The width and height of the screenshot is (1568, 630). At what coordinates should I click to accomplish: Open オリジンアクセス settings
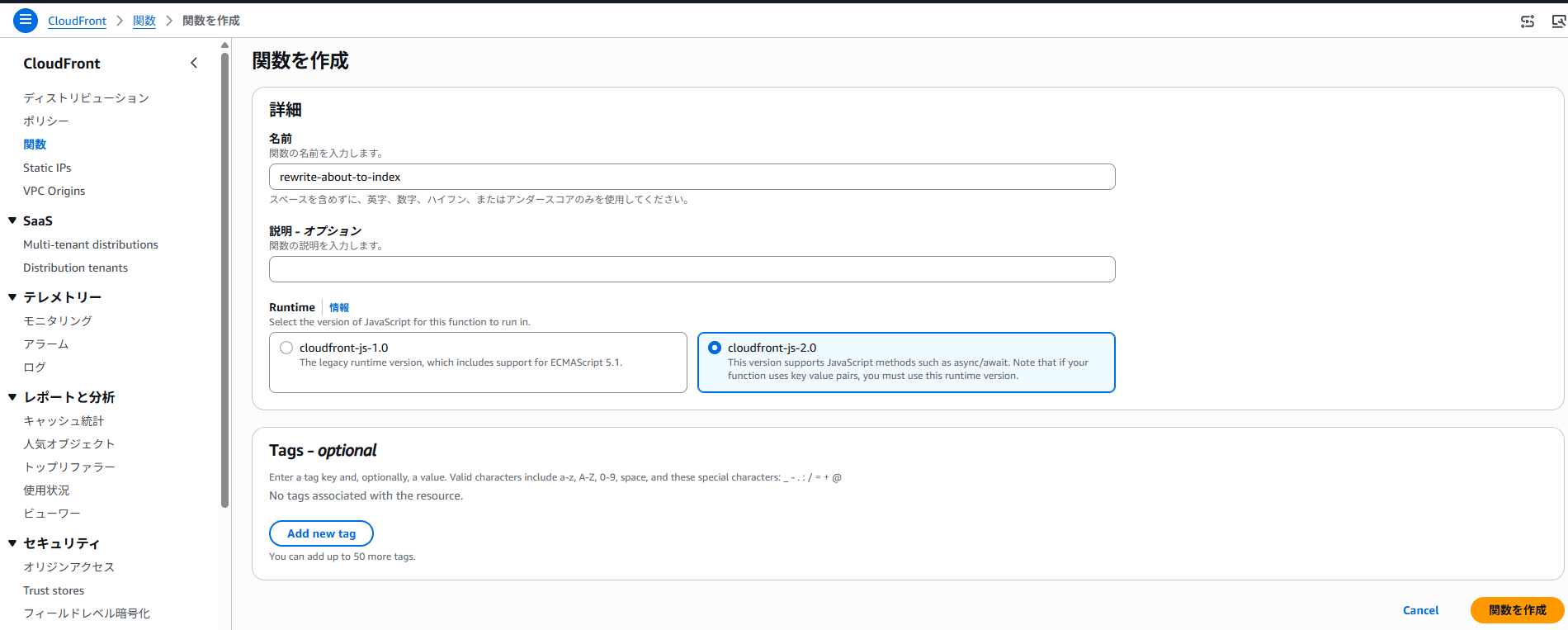(69, 567)
